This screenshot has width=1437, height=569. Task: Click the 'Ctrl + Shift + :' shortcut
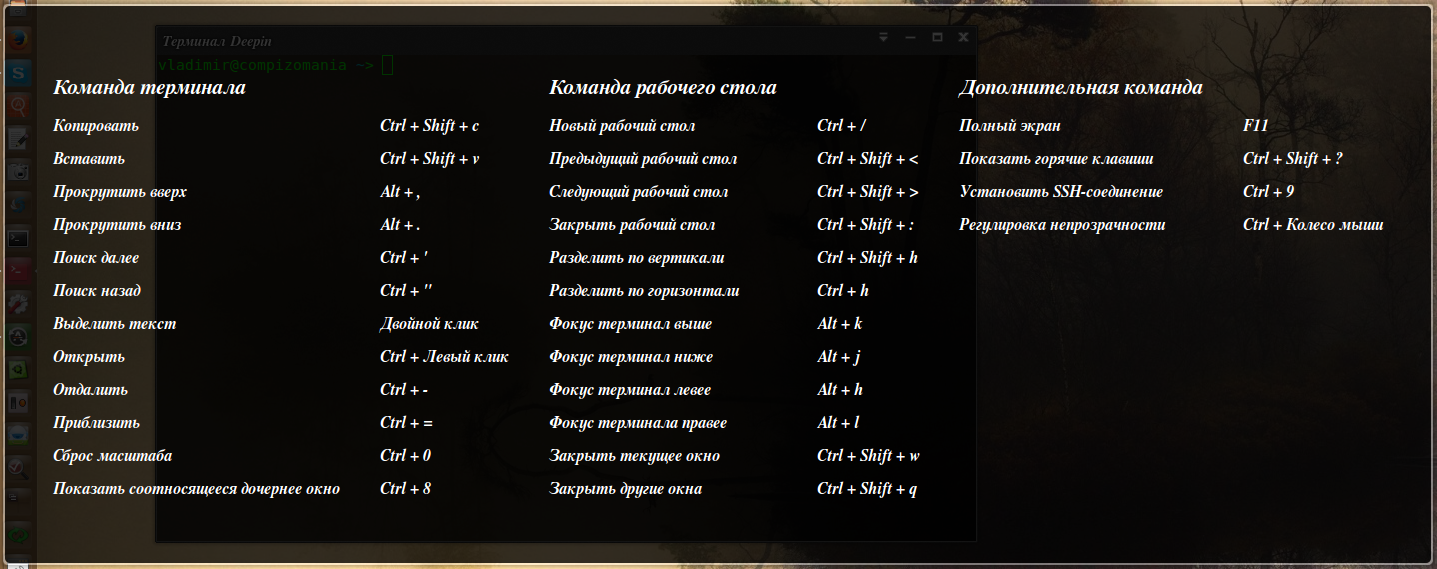tap(866, 225)
